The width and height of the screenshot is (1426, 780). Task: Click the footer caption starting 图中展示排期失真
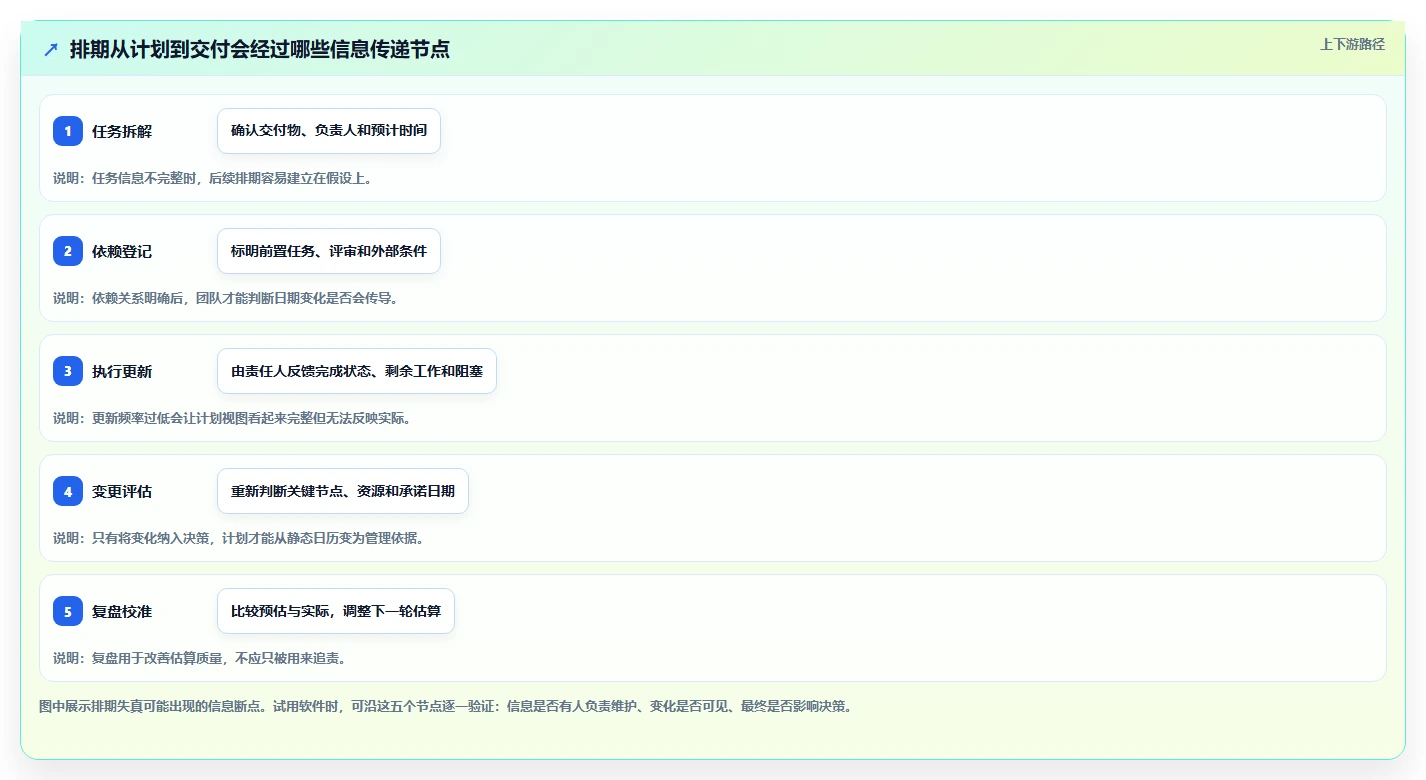pos(446,706)
